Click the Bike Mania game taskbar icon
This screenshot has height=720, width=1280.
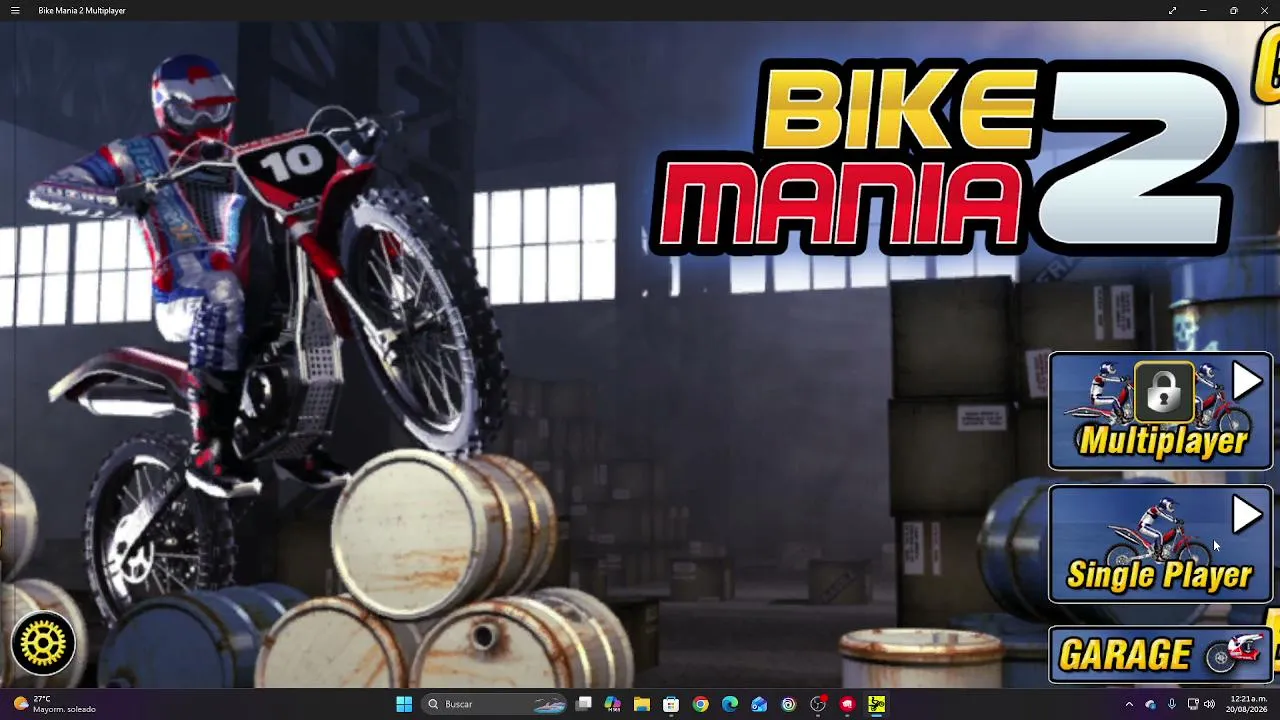click(x=877, y=704)
